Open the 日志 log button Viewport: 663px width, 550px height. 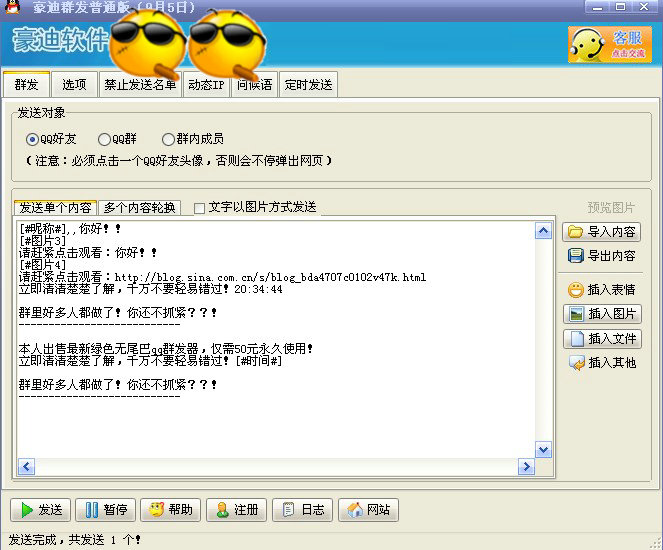302,510
